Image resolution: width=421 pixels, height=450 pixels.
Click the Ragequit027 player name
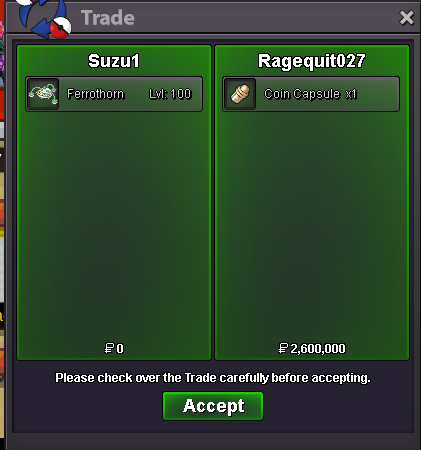tap(312, 61)
